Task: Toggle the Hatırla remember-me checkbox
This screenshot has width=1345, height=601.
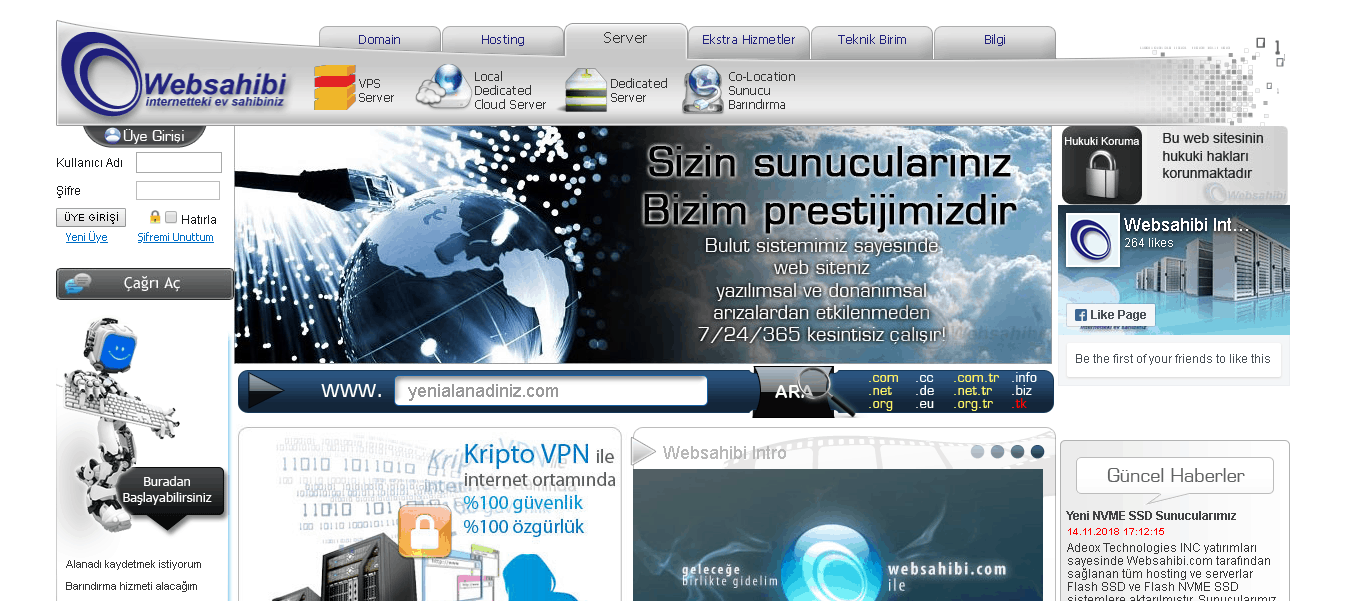Action: pyautogui.click(x=171, y=218)
